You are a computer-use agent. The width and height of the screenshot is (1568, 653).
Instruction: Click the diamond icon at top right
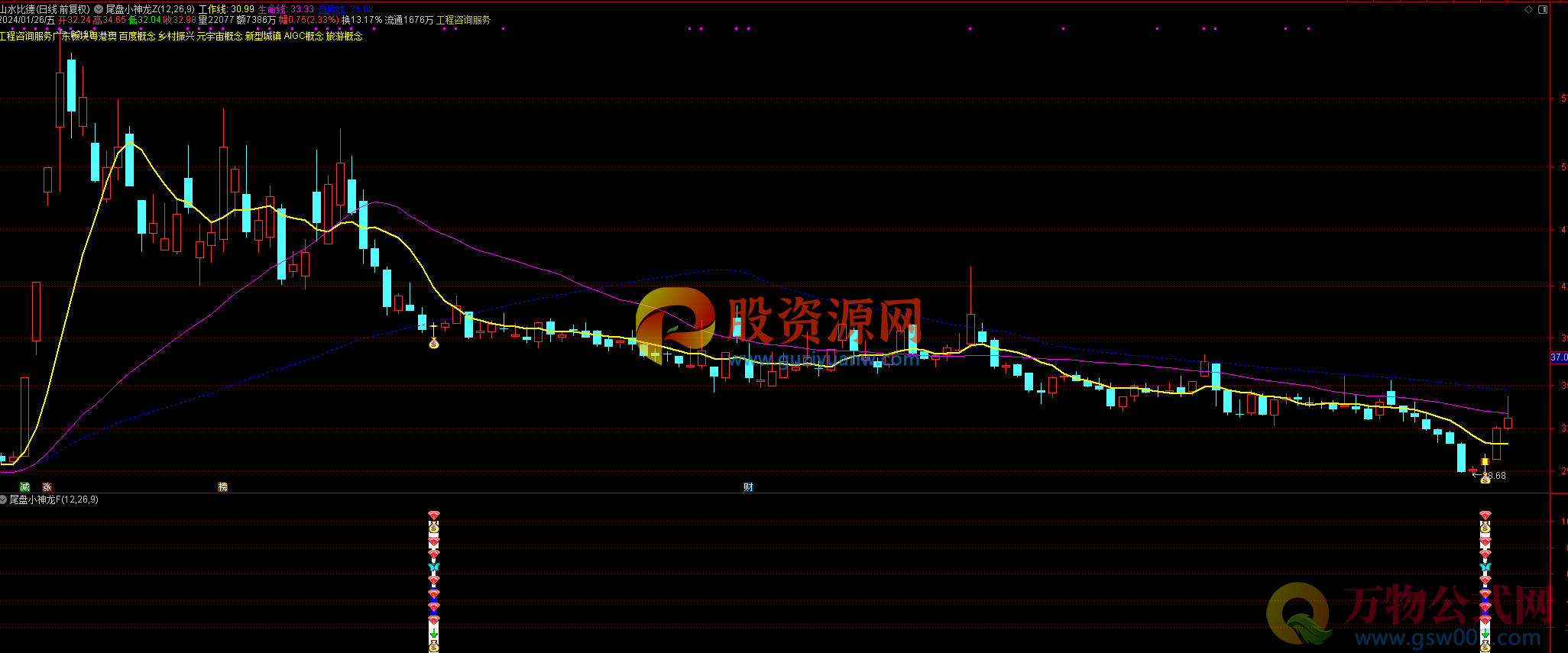pos(1529,9)
